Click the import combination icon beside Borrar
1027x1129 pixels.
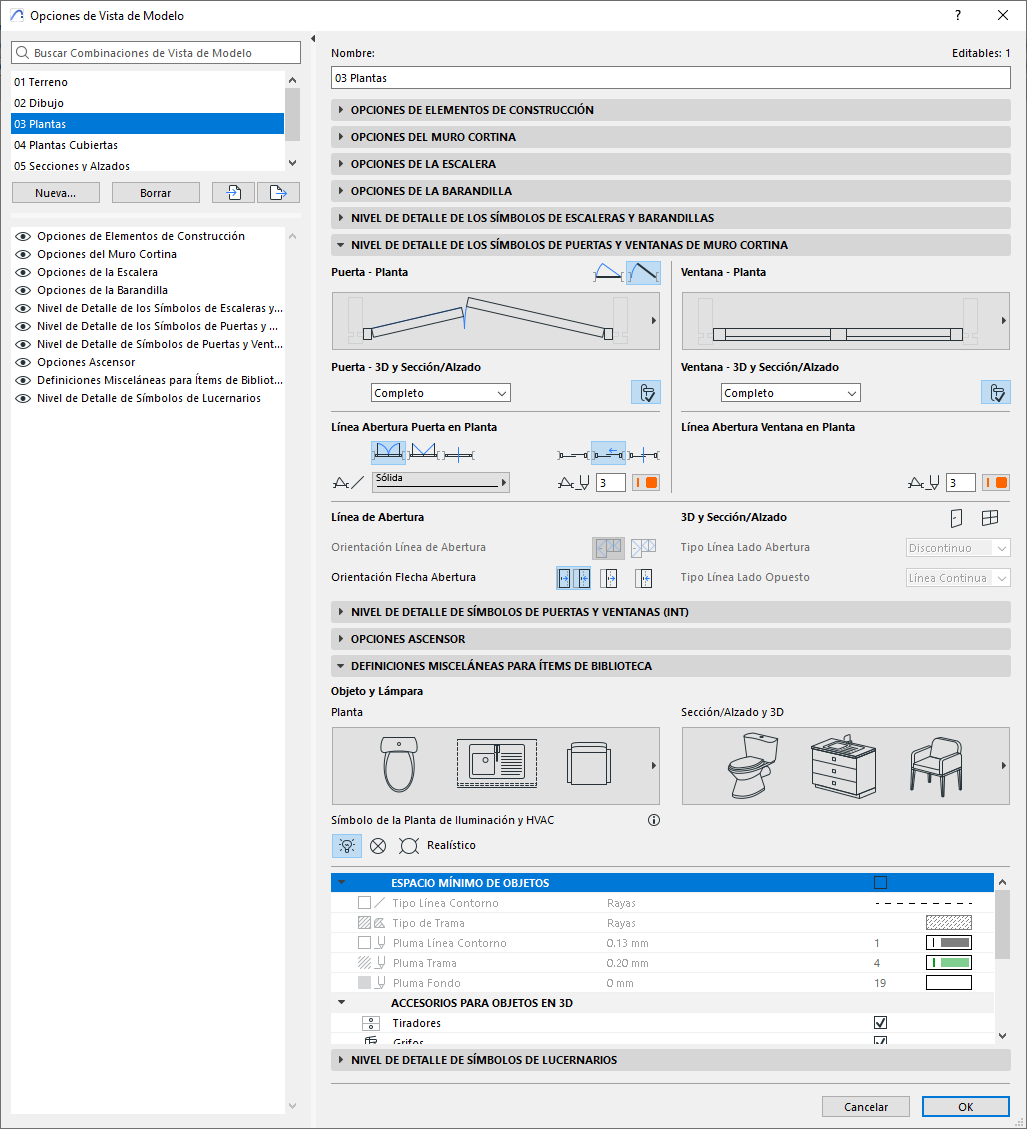point(233,193)
